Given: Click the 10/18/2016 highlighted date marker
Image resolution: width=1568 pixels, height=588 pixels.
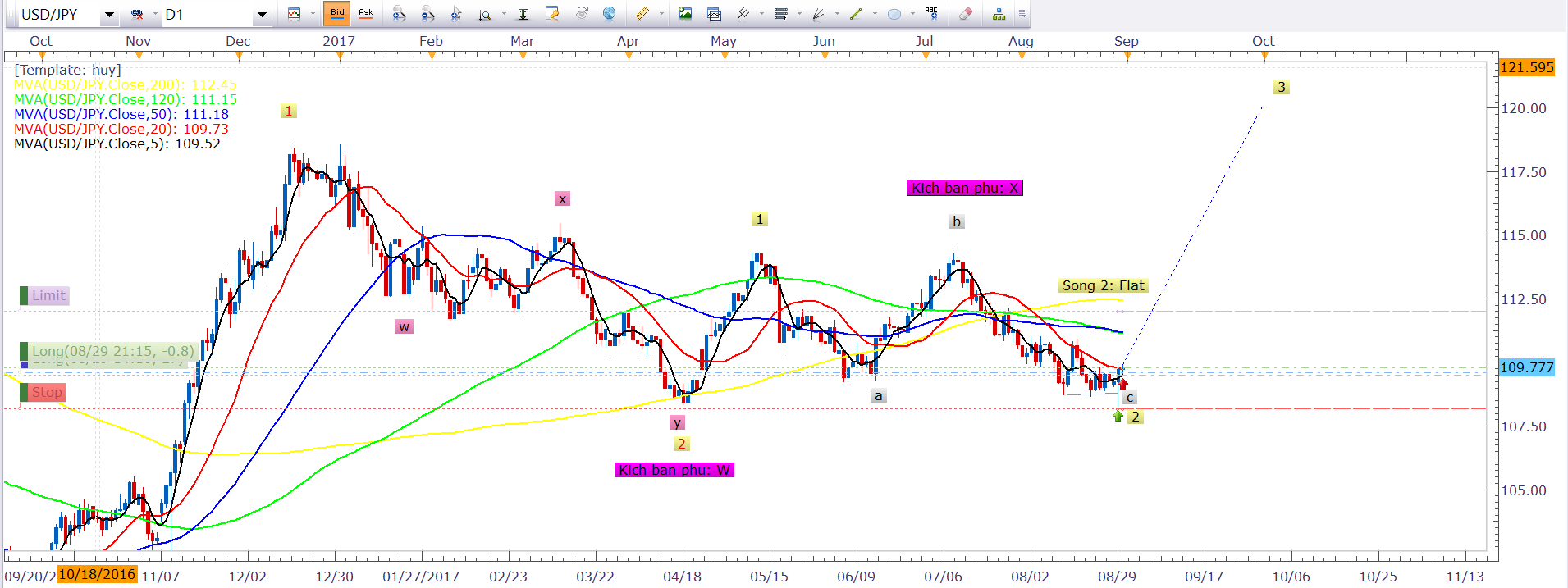Looking at the screenshot, I should click(97, 574).
